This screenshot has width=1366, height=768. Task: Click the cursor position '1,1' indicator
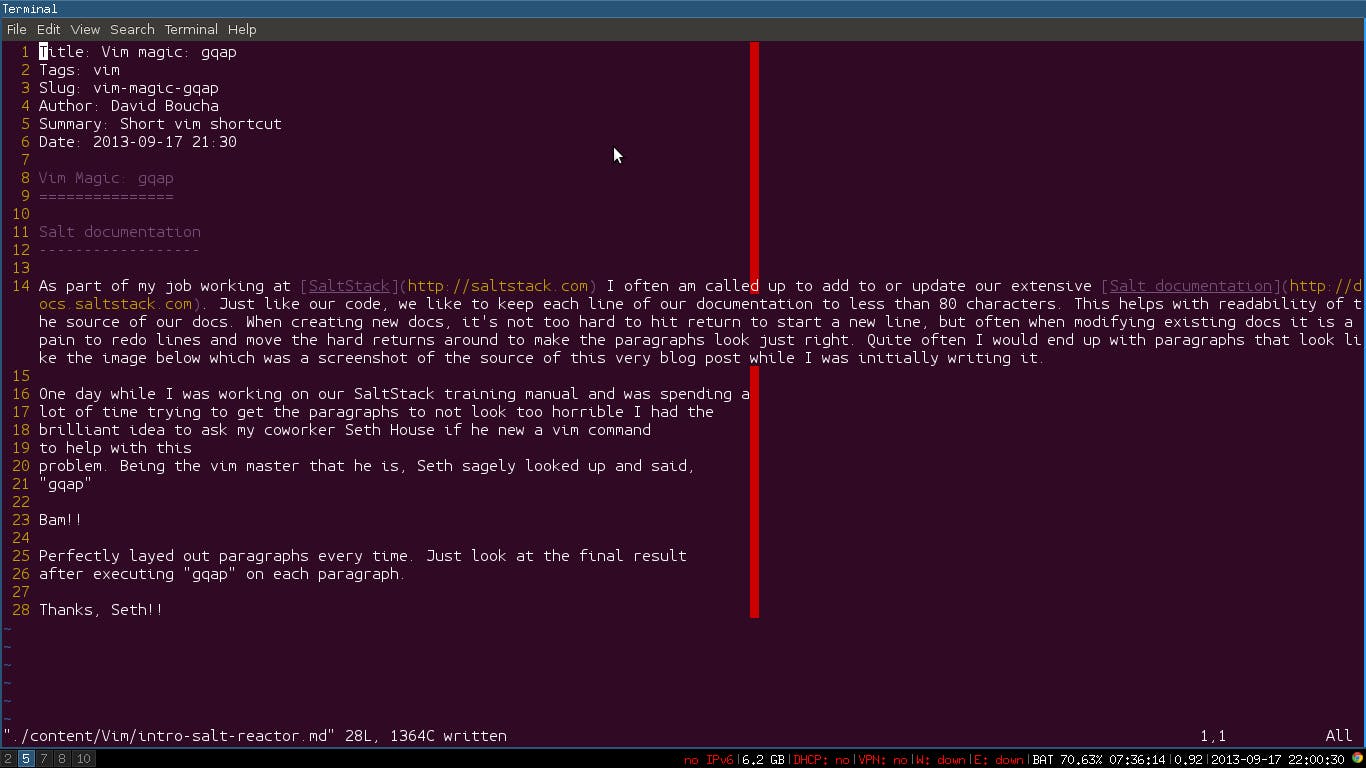[1213, 736]
